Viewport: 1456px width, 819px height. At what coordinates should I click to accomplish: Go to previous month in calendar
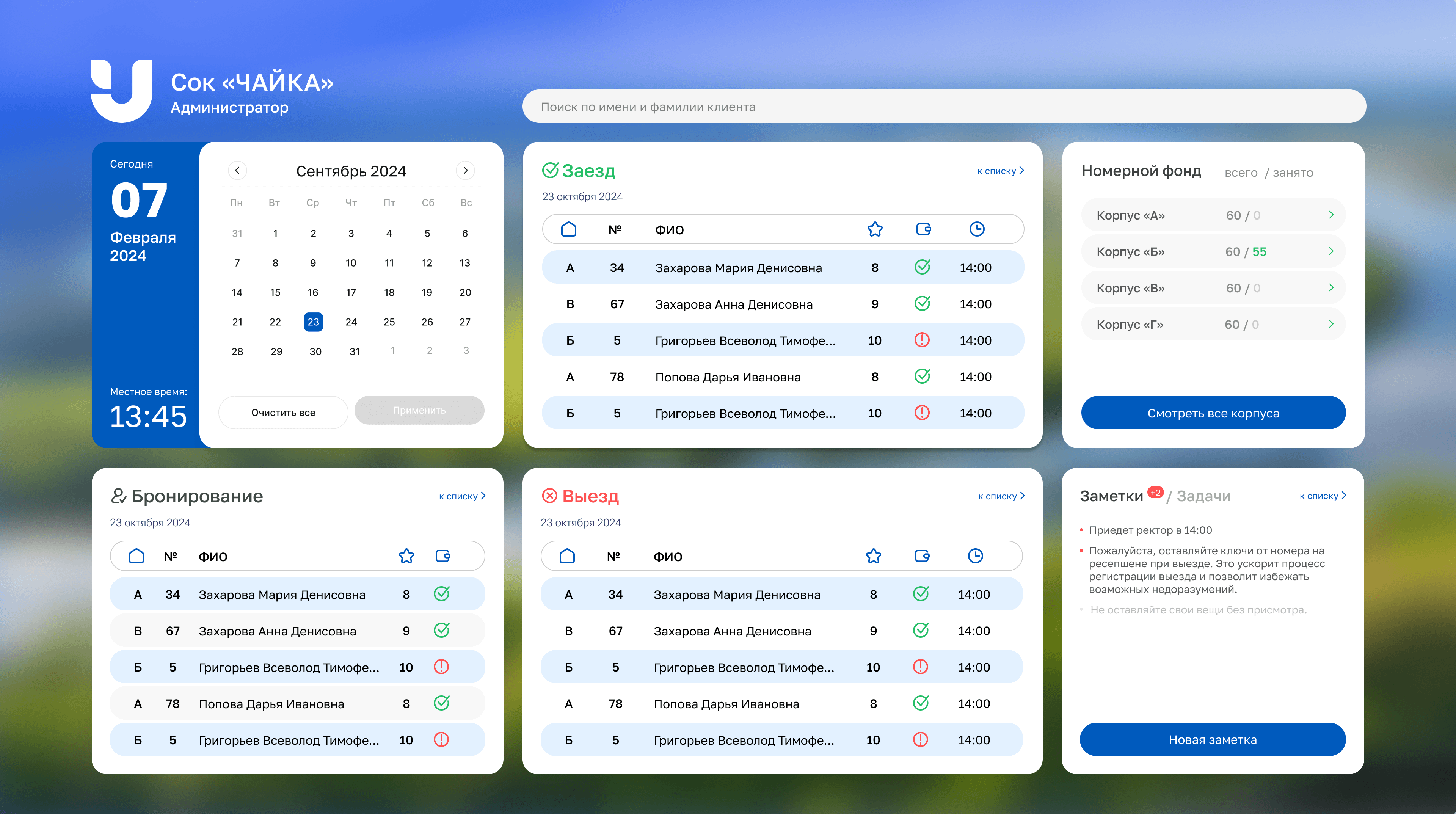click(237, 170)
